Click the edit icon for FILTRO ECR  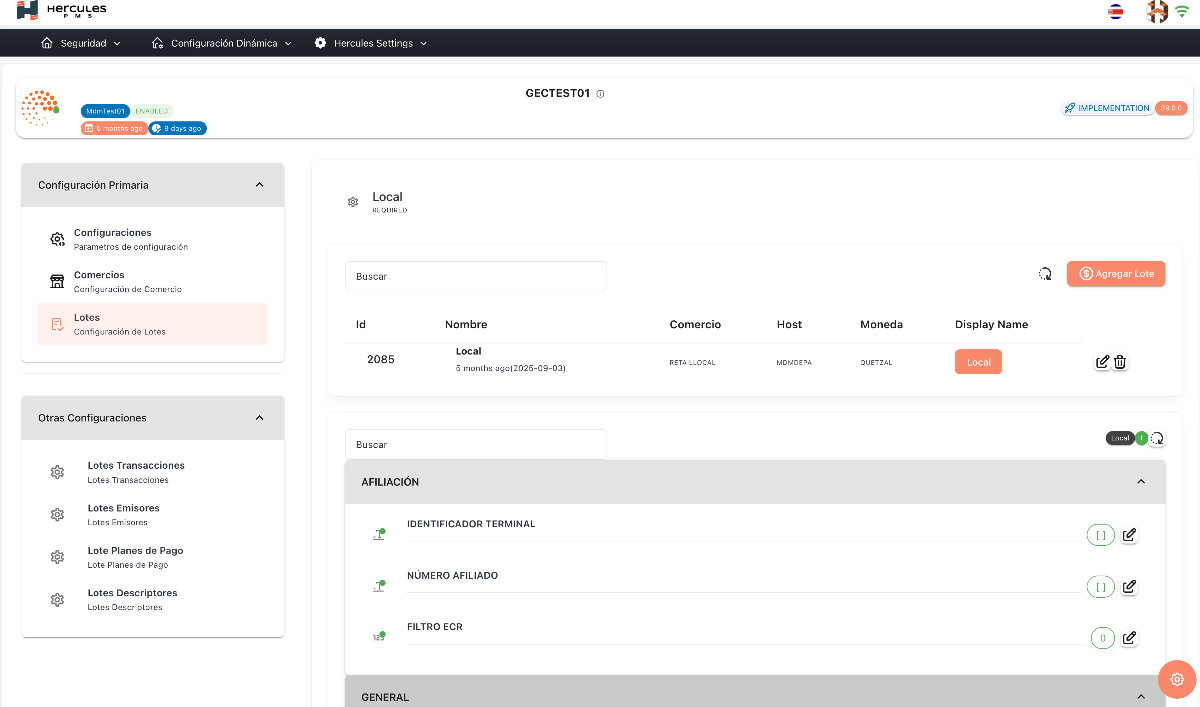(x=1129, y=637)
